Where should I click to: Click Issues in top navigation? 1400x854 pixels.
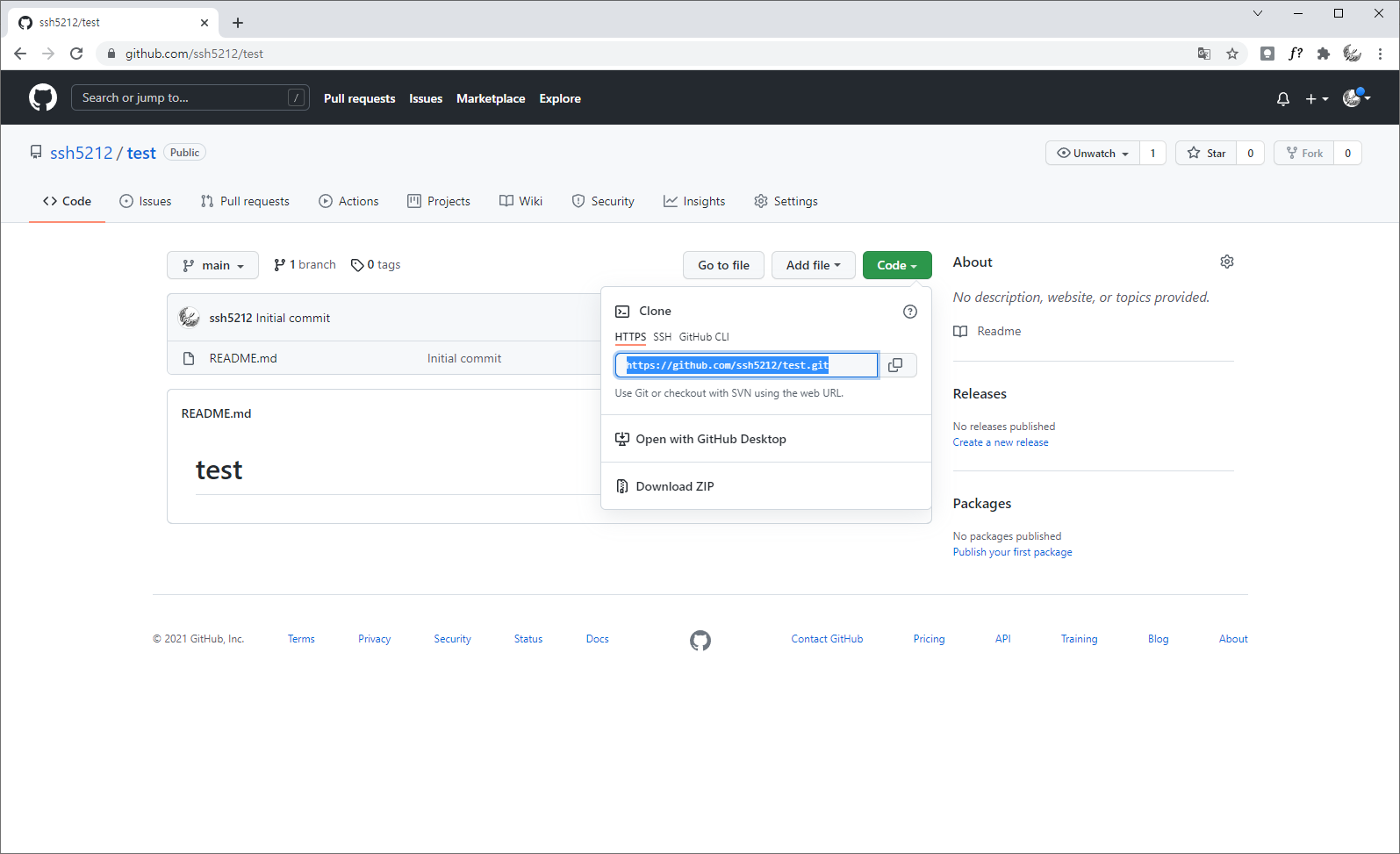pos(426,98)
